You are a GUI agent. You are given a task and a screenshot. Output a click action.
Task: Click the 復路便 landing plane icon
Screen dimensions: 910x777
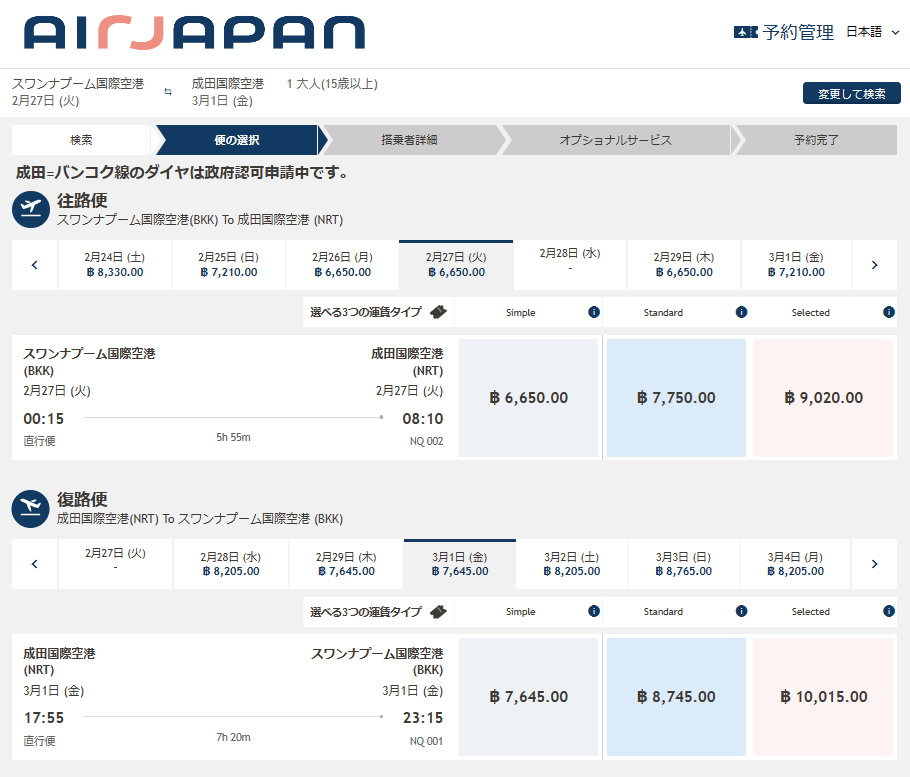point(31,509)
